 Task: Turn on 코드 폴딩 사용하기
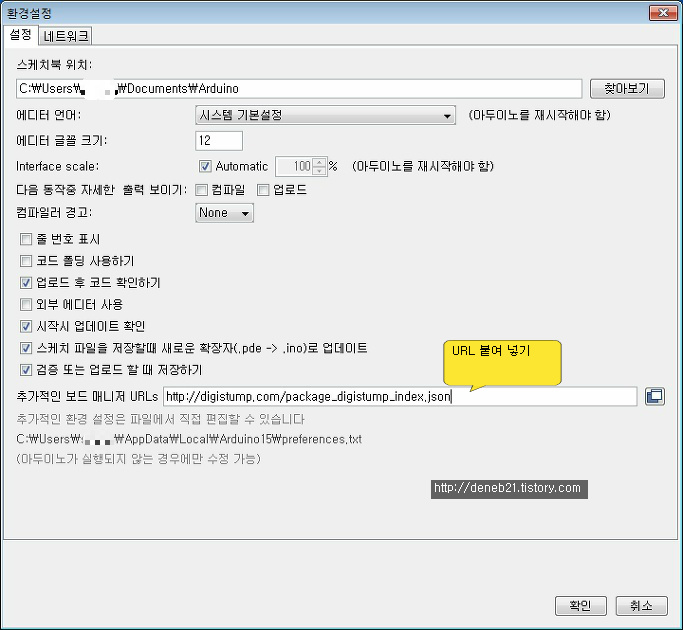click(x=27, y=261)
